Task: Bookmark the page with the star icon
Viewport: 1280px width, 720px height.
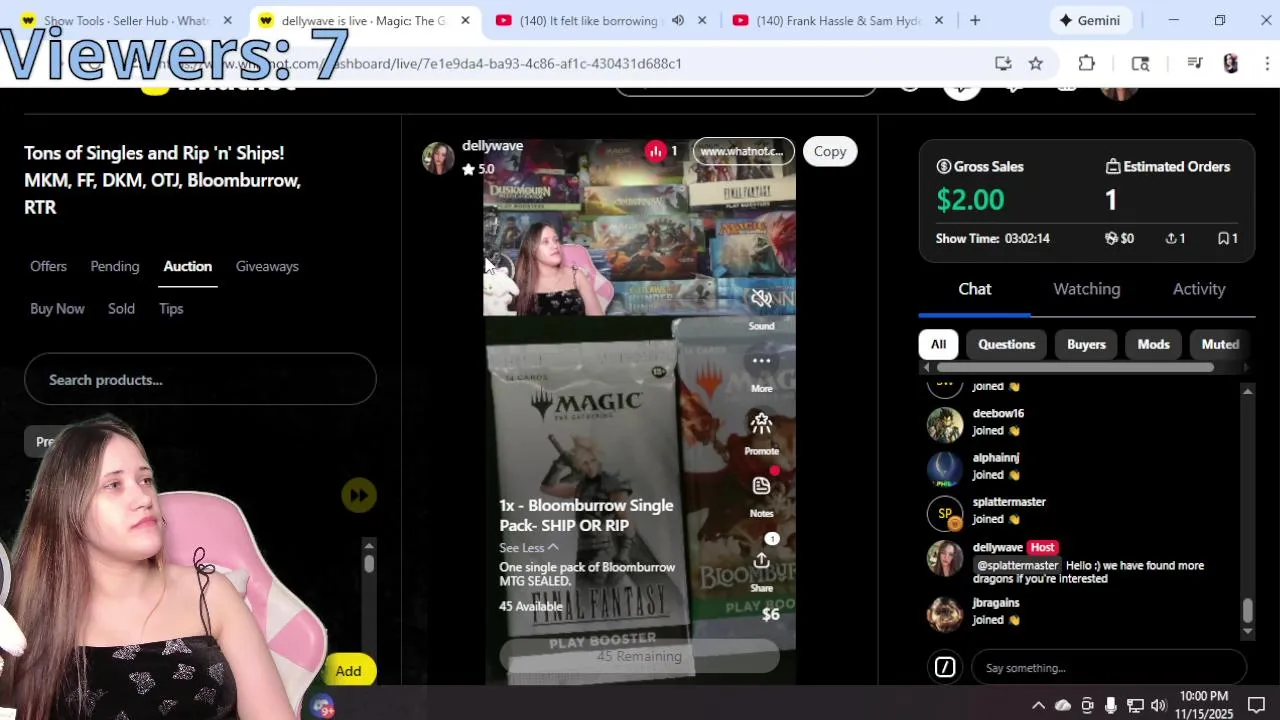Action: pyautogui.click(x=1036, y=63)
